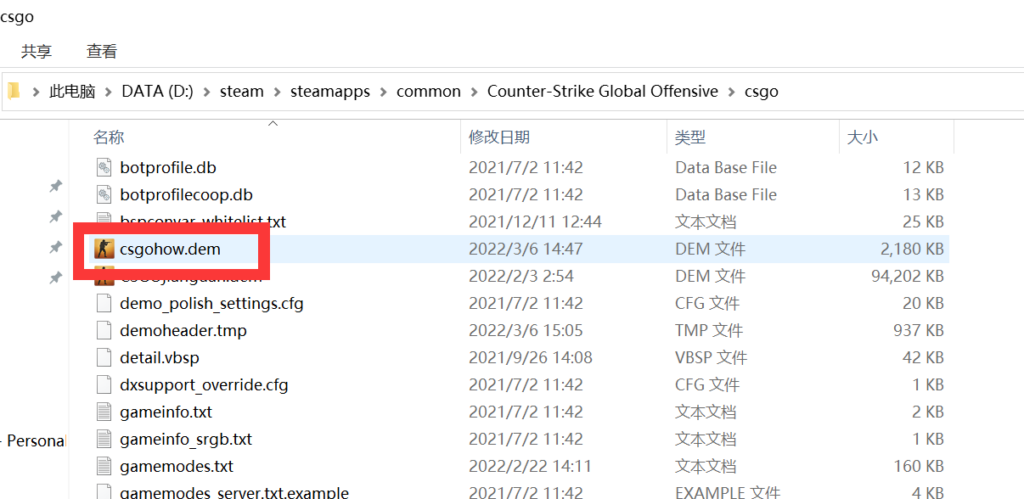Select gameinfo.txt file name
Viewport: 1024px width, 499px height.
[x=166, y=412]
